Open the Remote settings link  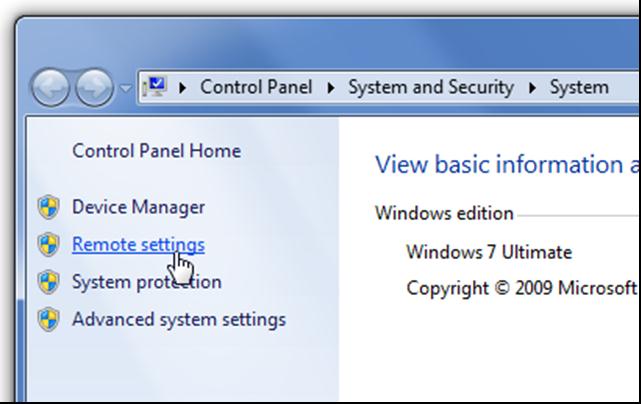click(x=138, y=244)
